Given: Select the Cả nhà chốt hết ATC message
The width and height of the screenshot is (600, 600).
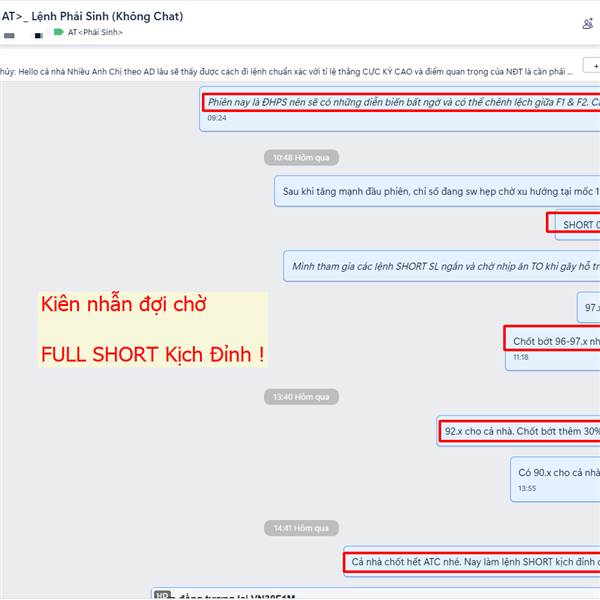Looking at the screenshot, I should pos(471,561).
